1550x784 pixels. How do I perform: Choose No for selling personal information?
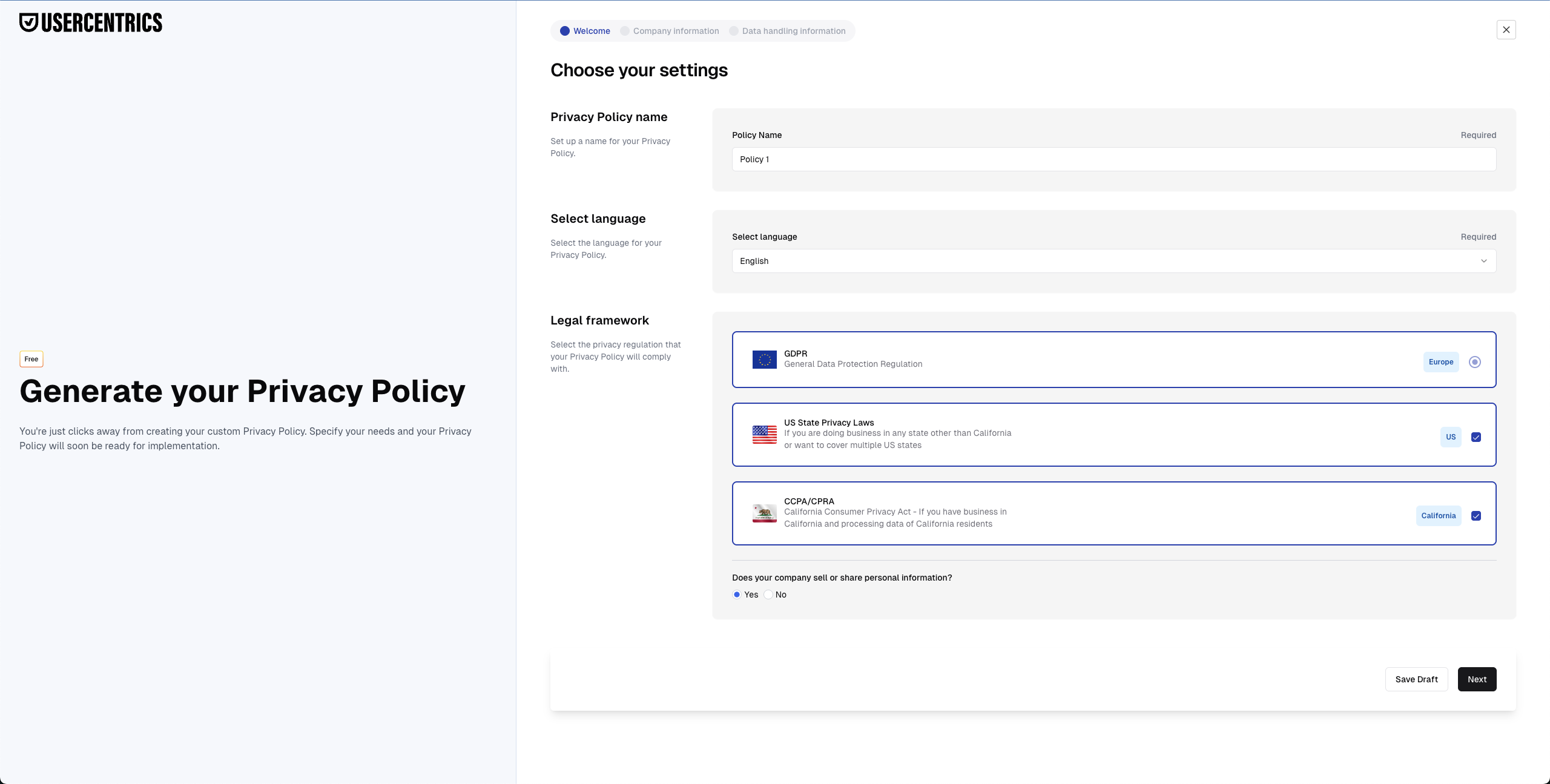[768, 595]
